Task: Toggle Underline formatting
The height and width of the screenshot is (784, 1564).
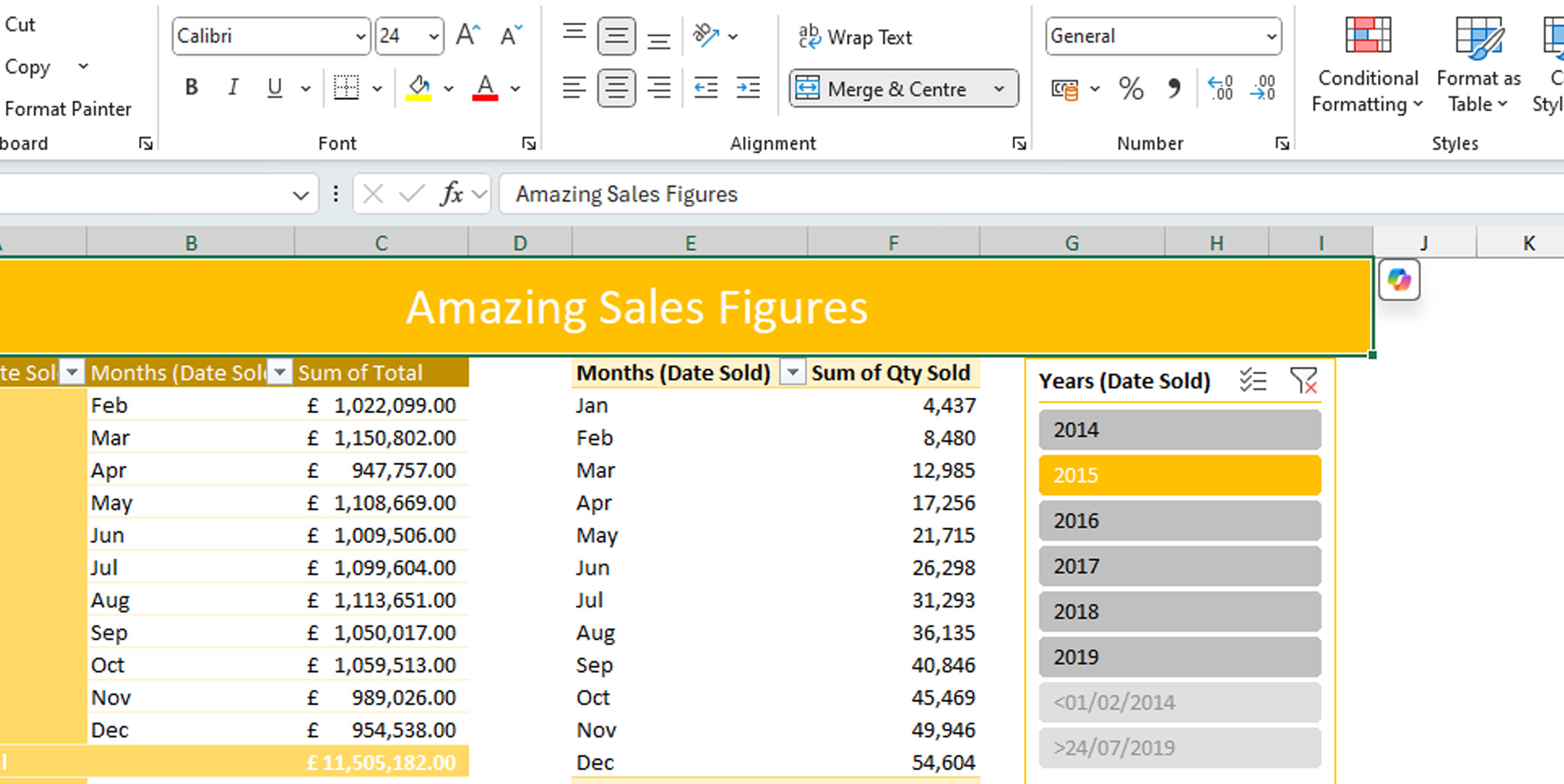Action: click(x=273, y=87)
